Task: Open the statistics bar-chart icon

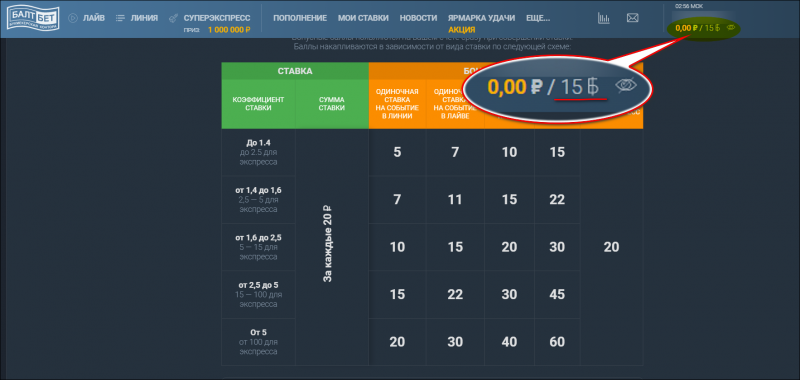Action: tap(604, 18)
